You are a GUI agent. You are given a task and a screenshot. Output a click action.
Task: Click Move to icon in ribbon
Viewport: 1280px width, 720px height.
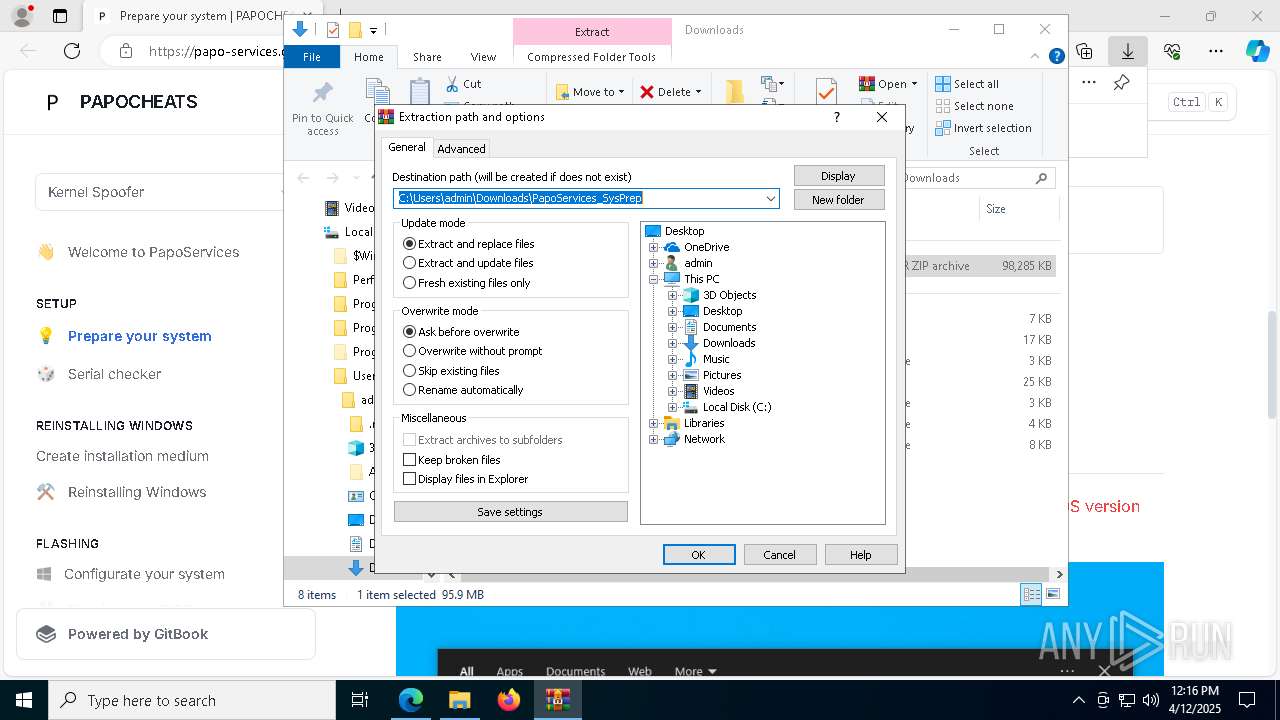click(562, 92)
